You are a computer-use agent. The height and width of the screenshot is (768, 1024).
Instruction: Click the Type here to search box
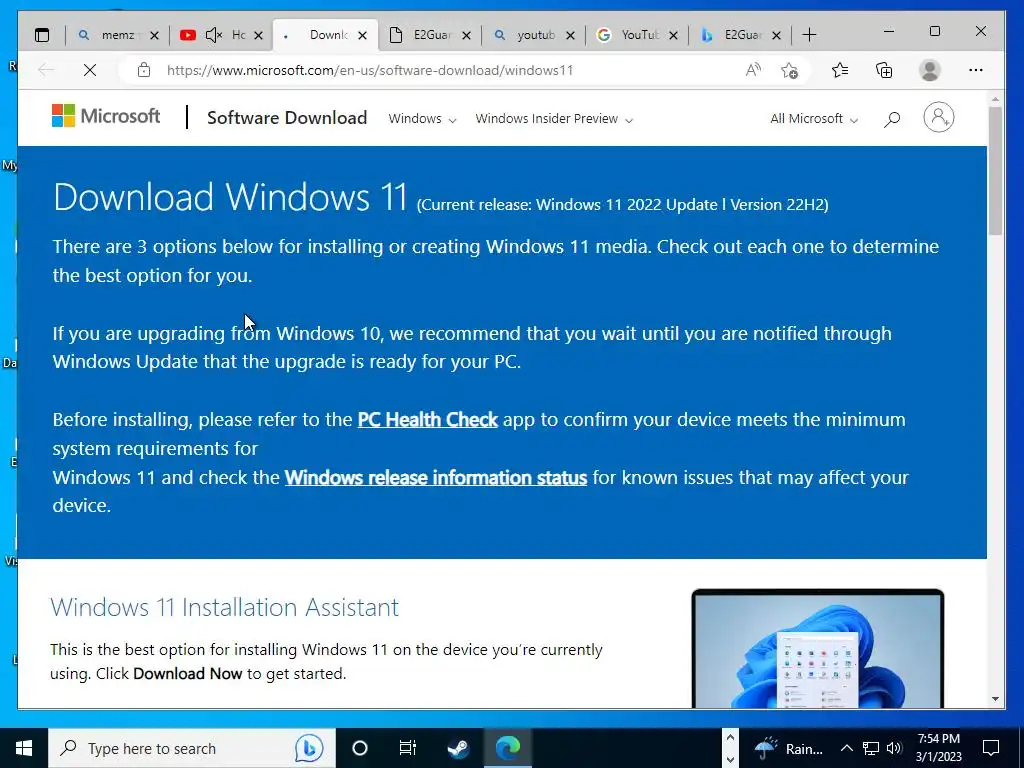(192, 748)
